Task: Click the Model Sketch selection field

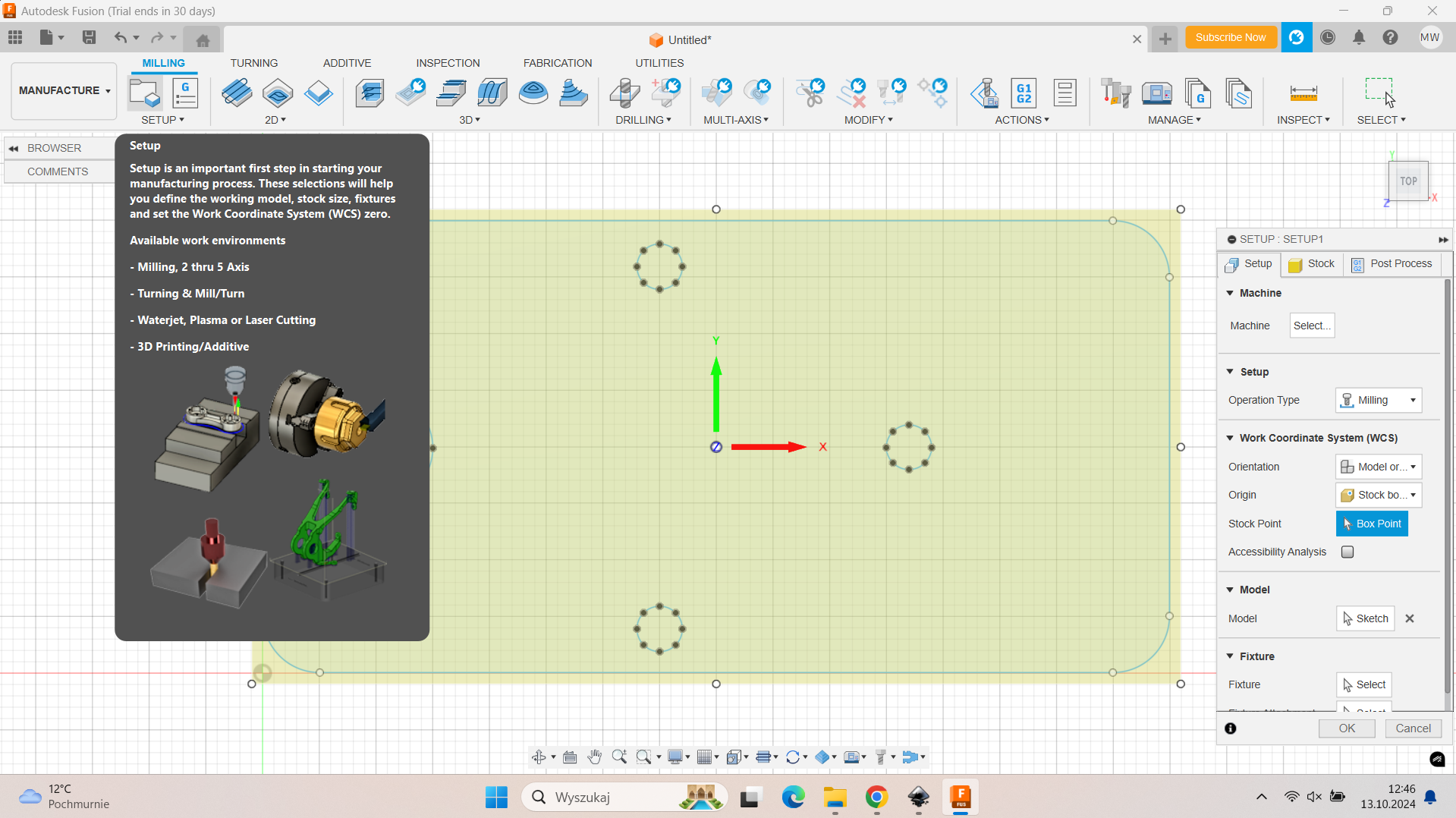Action: coord(1365,618)
